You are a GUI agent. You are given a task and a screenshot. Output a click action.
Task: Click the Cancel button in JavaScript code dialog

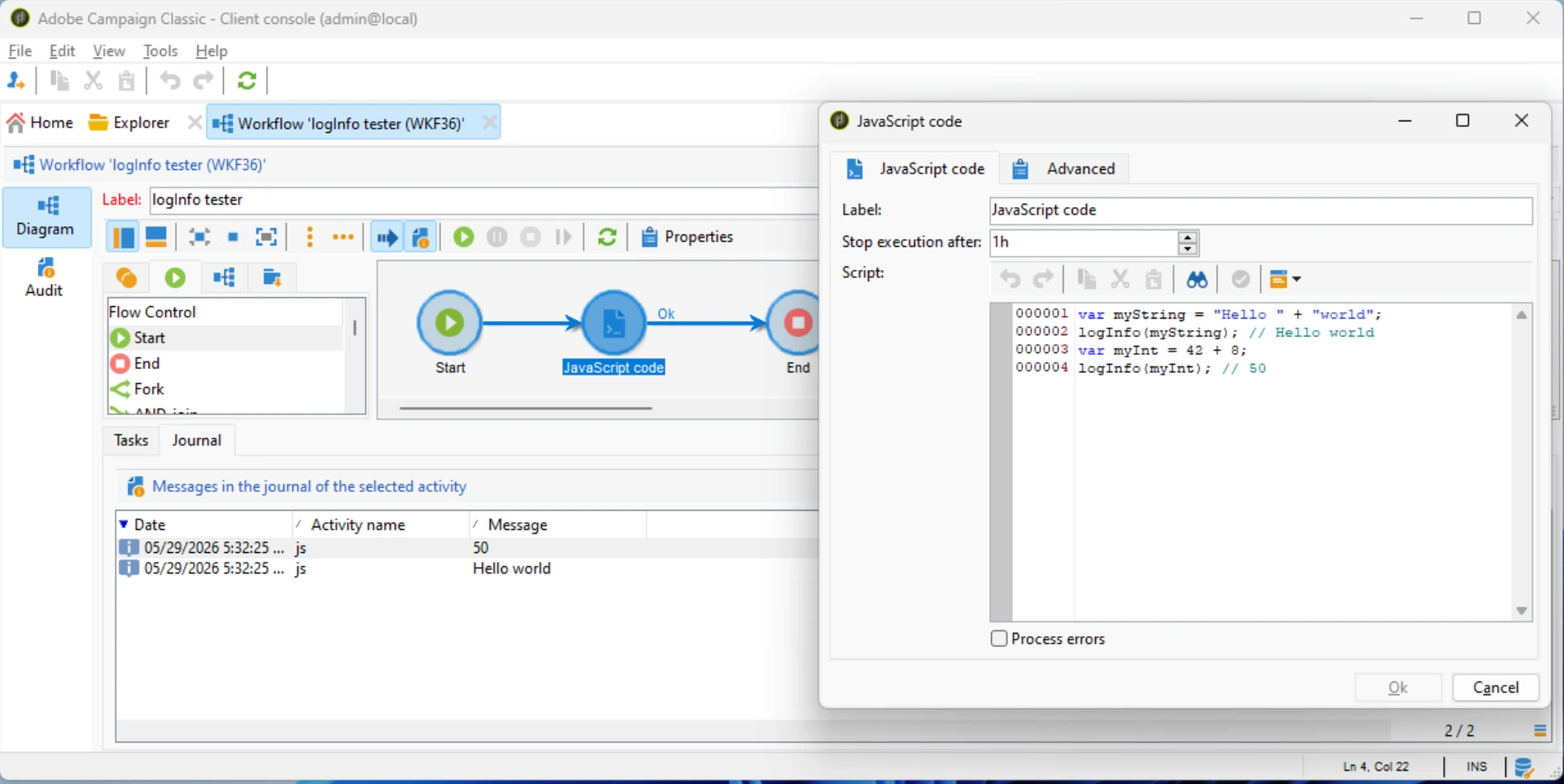click(1495, 687)
